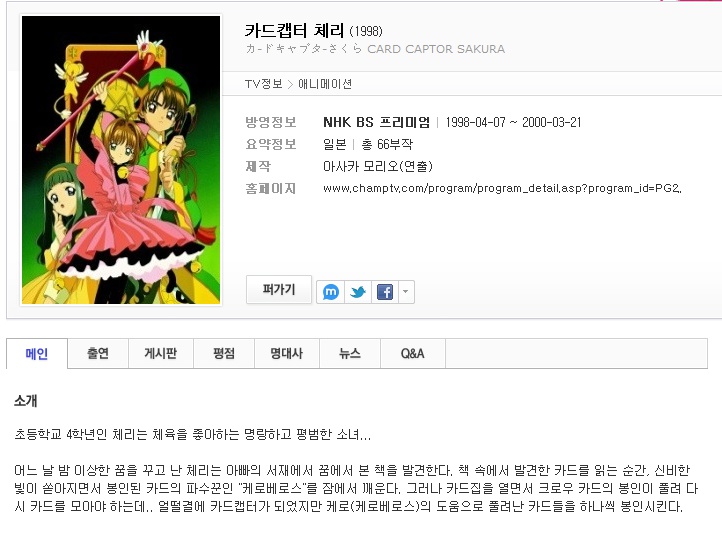Click the 카드캡터 체리 title heading
722x543 pixels.
pyautogui.click(x=294, y=30)
